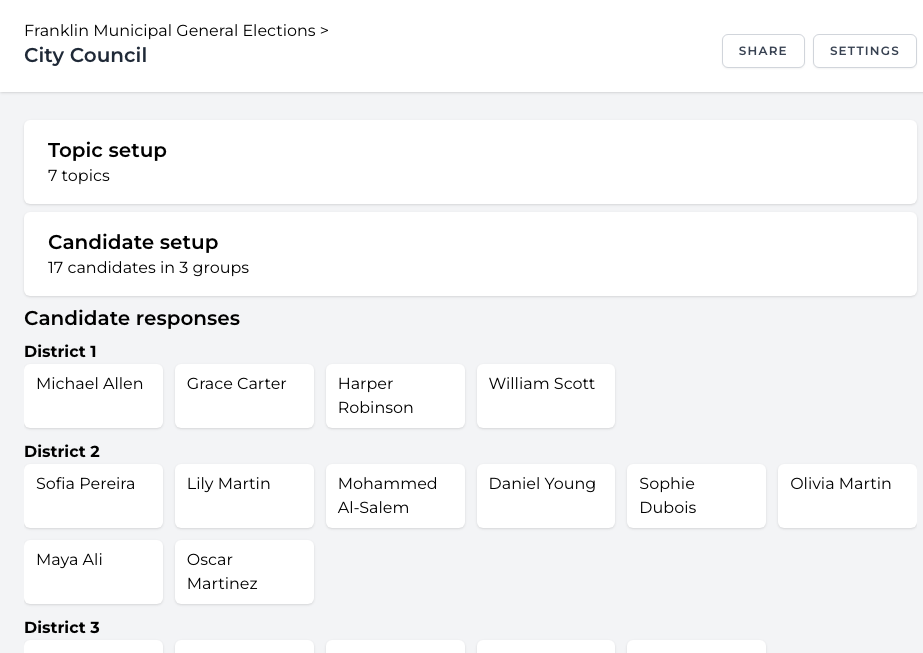Image resolution: width=923 pixels, height=653 pixels.
Task: Open the Settings button
Action: (x=864, y=51)
